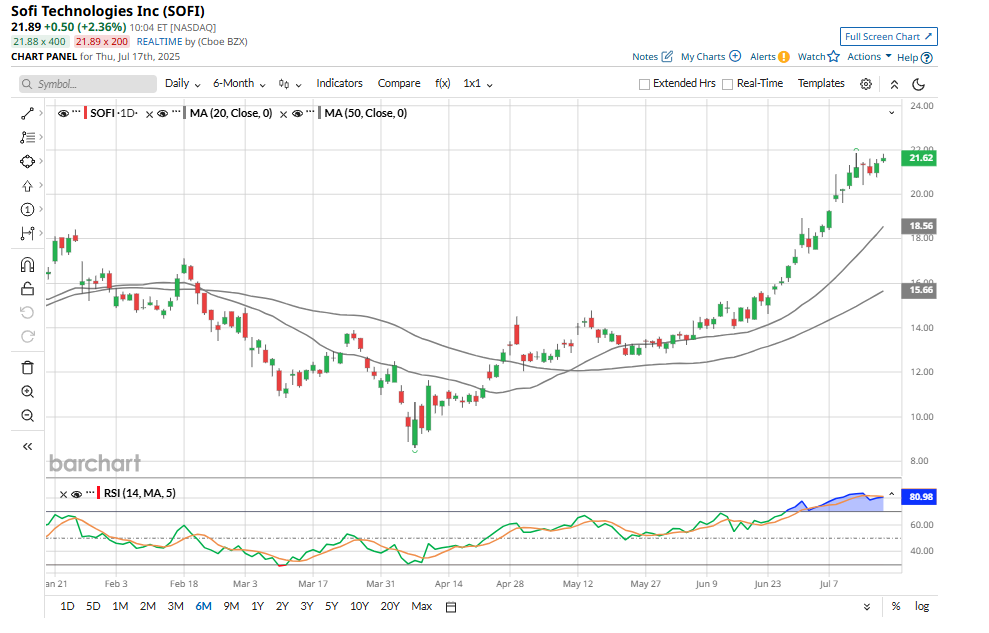Toggle visibility of the RSI study
This screenshot has width=989, height=633.
76,494
